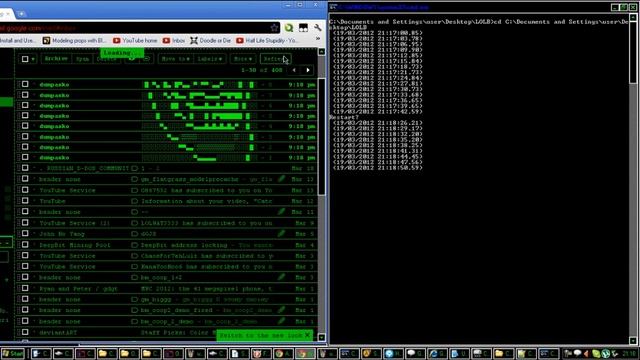The height and width of the screenshot is (360, 640).
Task: Open the 'Labels' dropdown
Action: [209, 59]
